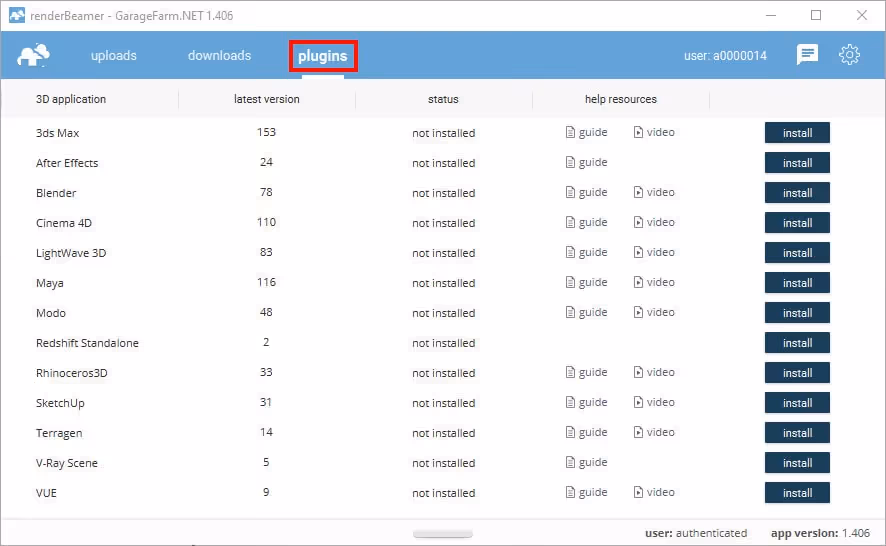Image resolution: width=886 pixels, height=546 pixels.
Task: Install the Blender plugin
Action: 797,193
